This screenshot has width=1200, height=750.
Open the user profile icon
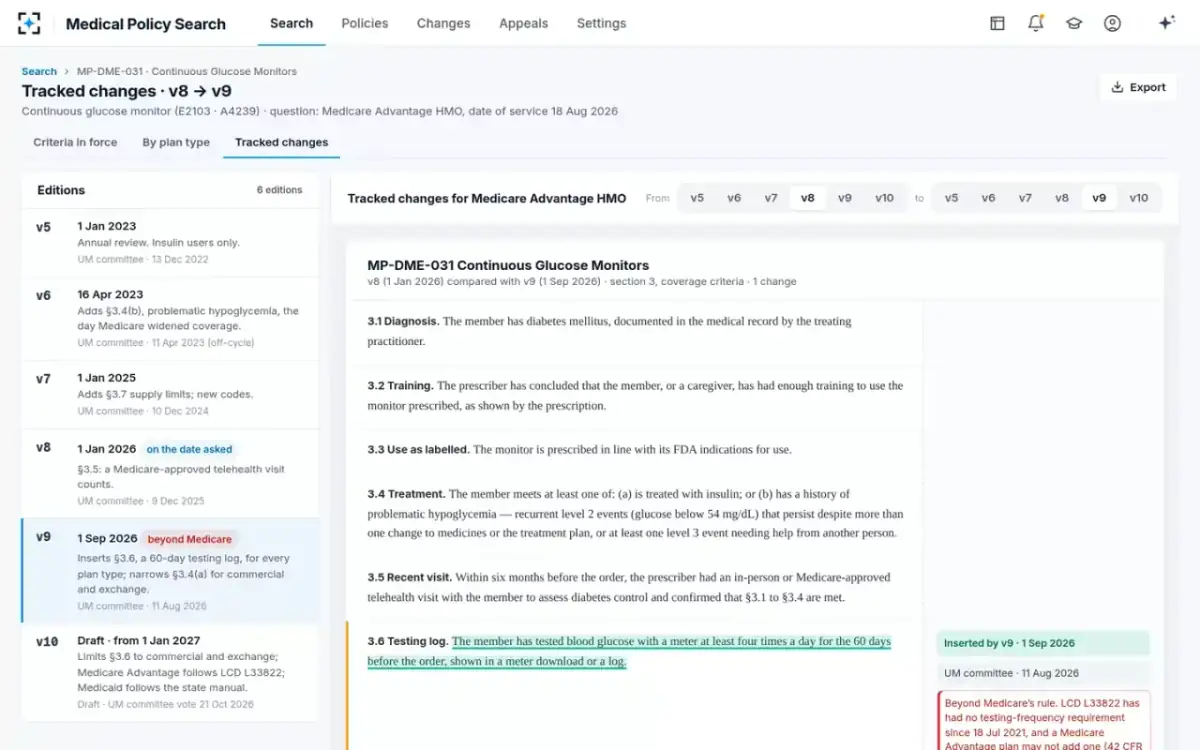pos(1112,23)
